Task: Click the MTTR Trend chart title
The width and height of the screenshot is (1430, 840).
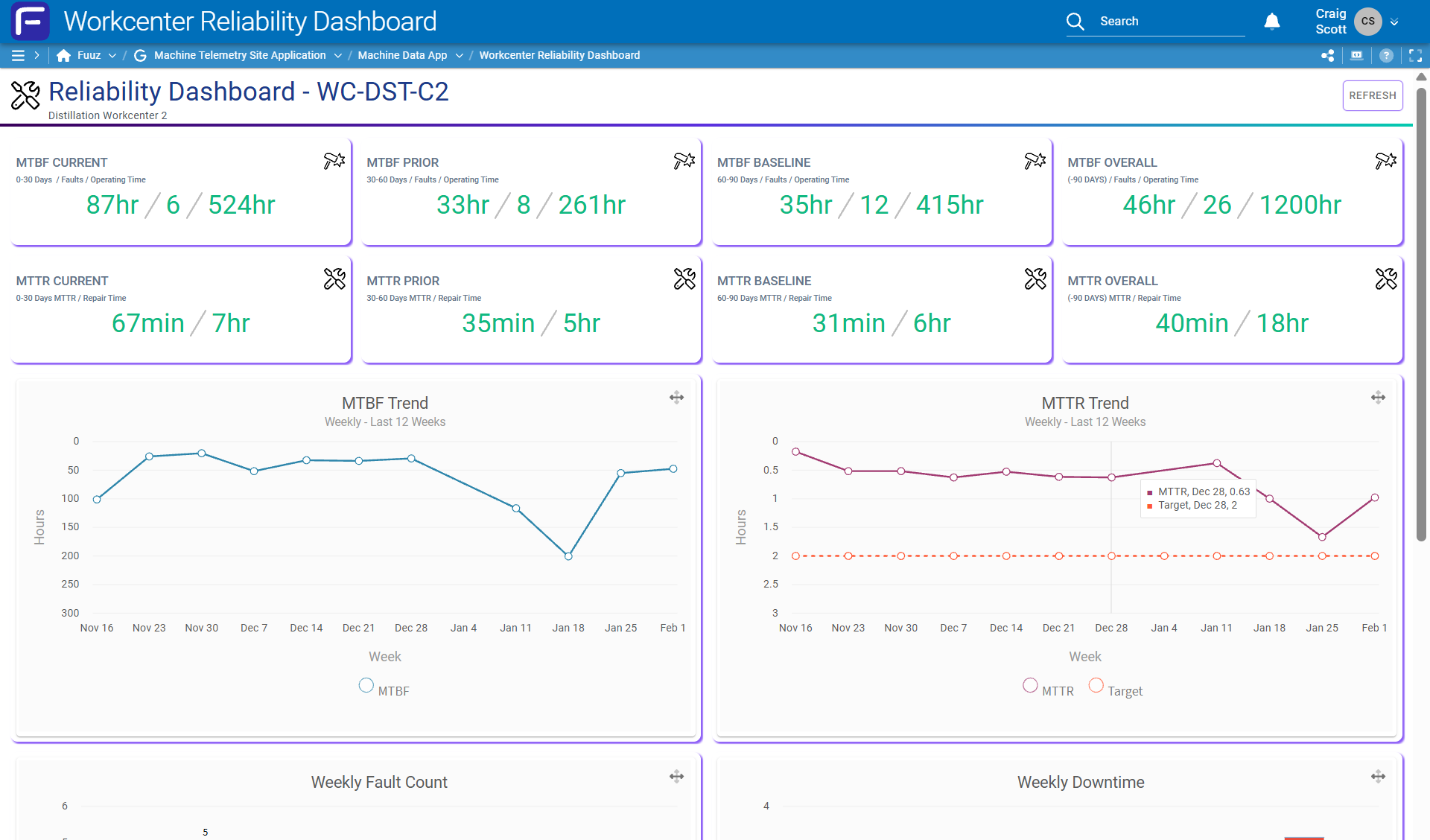Action: pyautogui.click(x=1085, y=403)
